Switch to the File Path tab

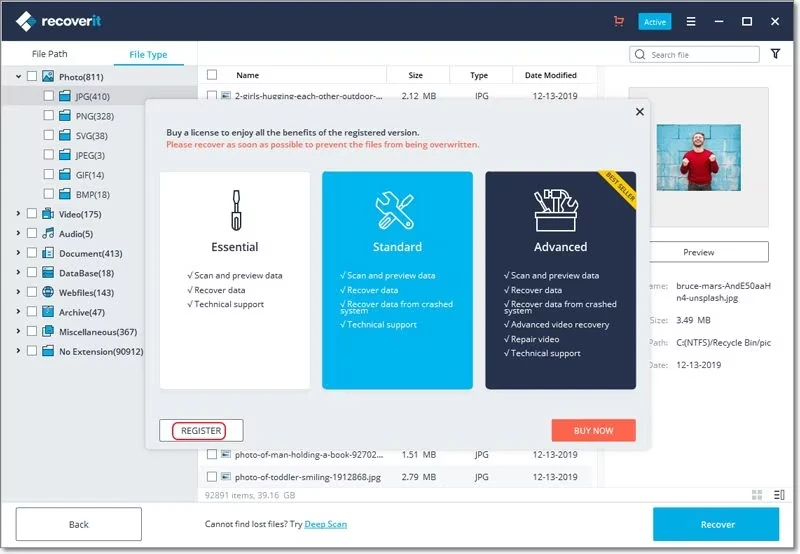click(49, 54)
